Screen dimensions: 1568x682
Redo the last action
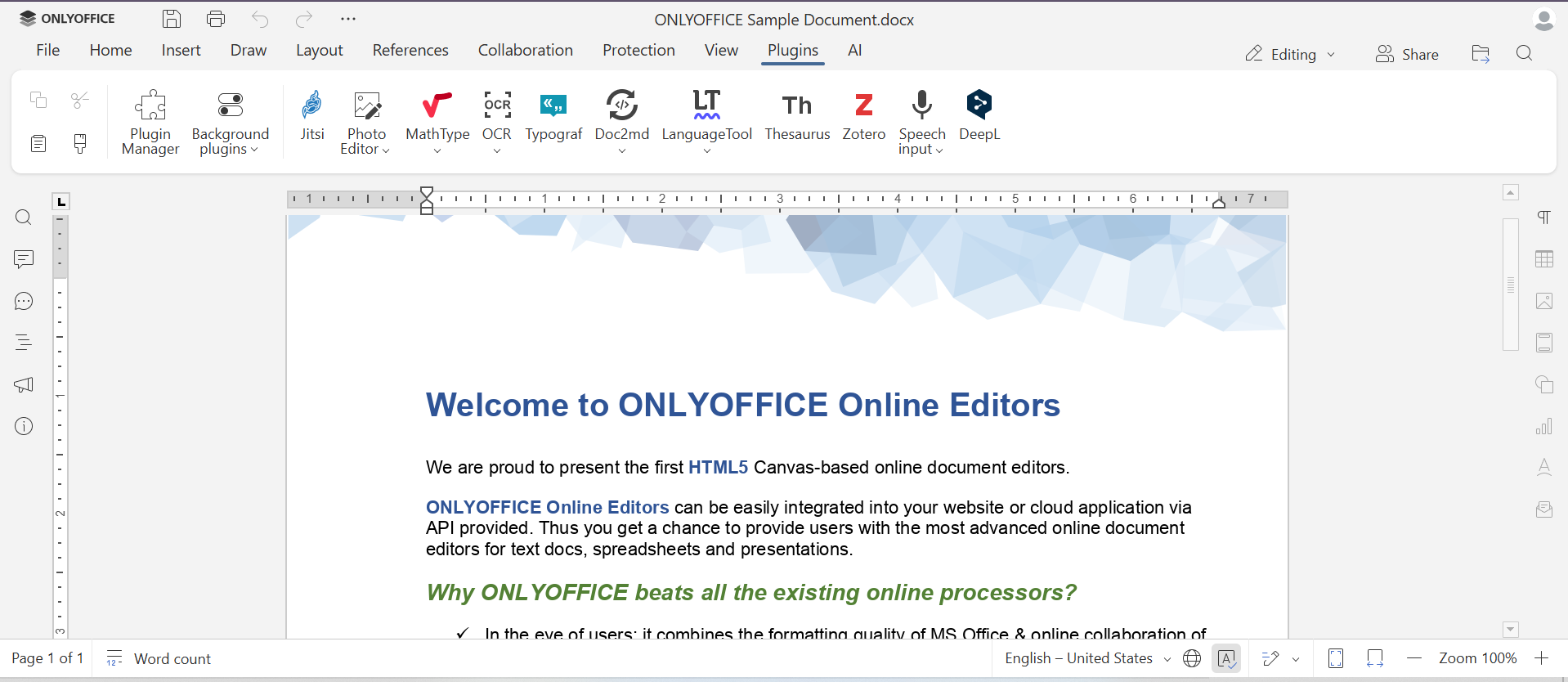304,19
